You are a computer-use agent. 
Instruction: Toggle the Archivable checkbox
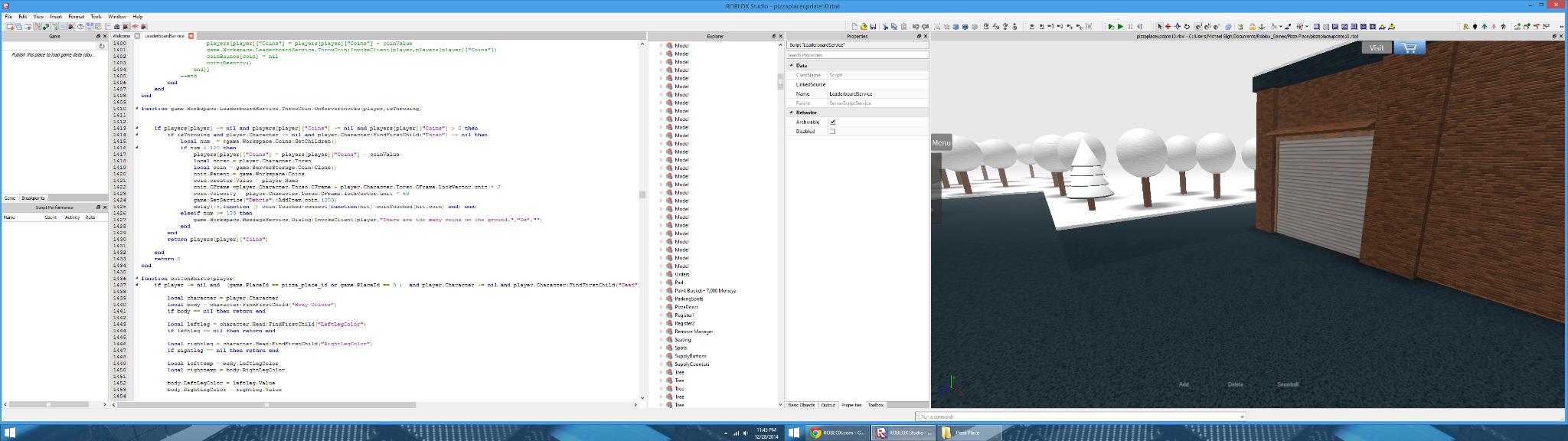pyautogui.click(x=832, y=122)
